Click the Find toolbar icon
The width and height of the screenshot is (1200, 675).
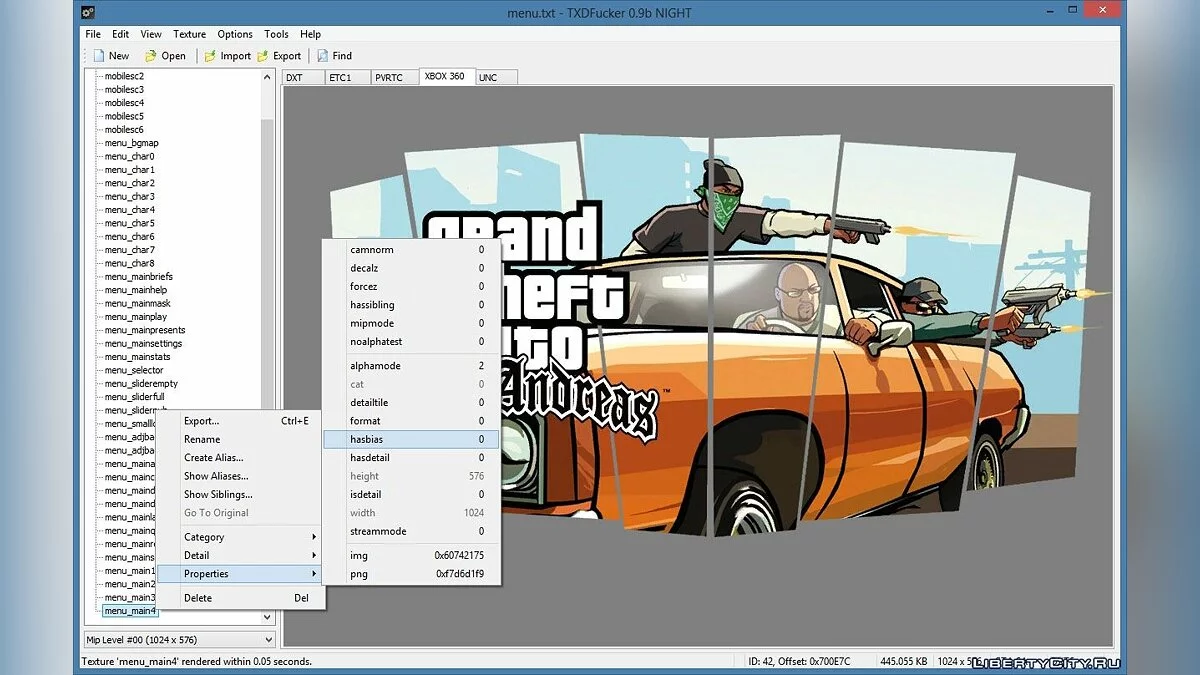[x=323, y=56]
